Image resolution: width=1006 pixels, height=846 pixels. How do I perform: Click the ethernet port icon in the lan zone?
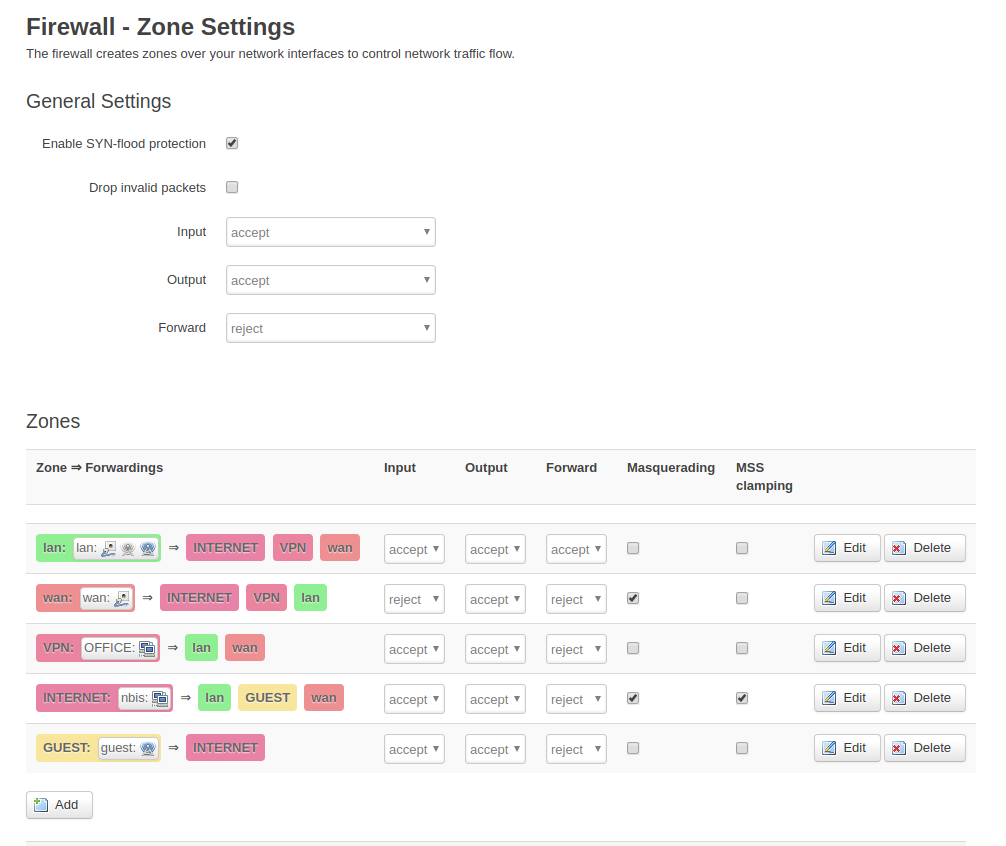109,548
